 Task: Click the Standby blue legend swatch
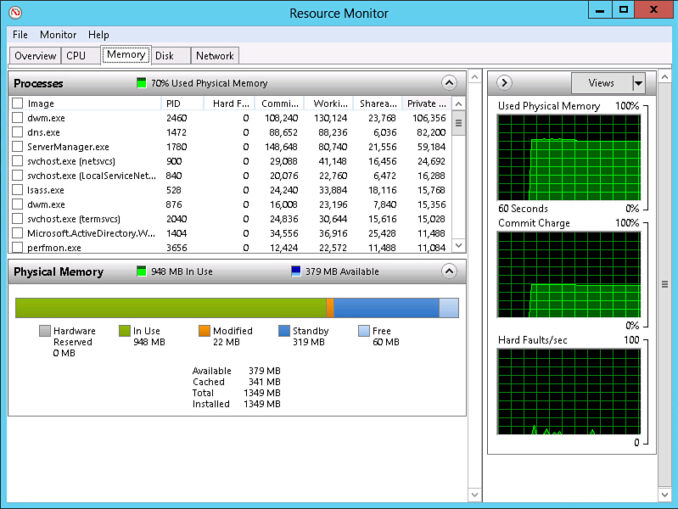(x=284, y=331)
